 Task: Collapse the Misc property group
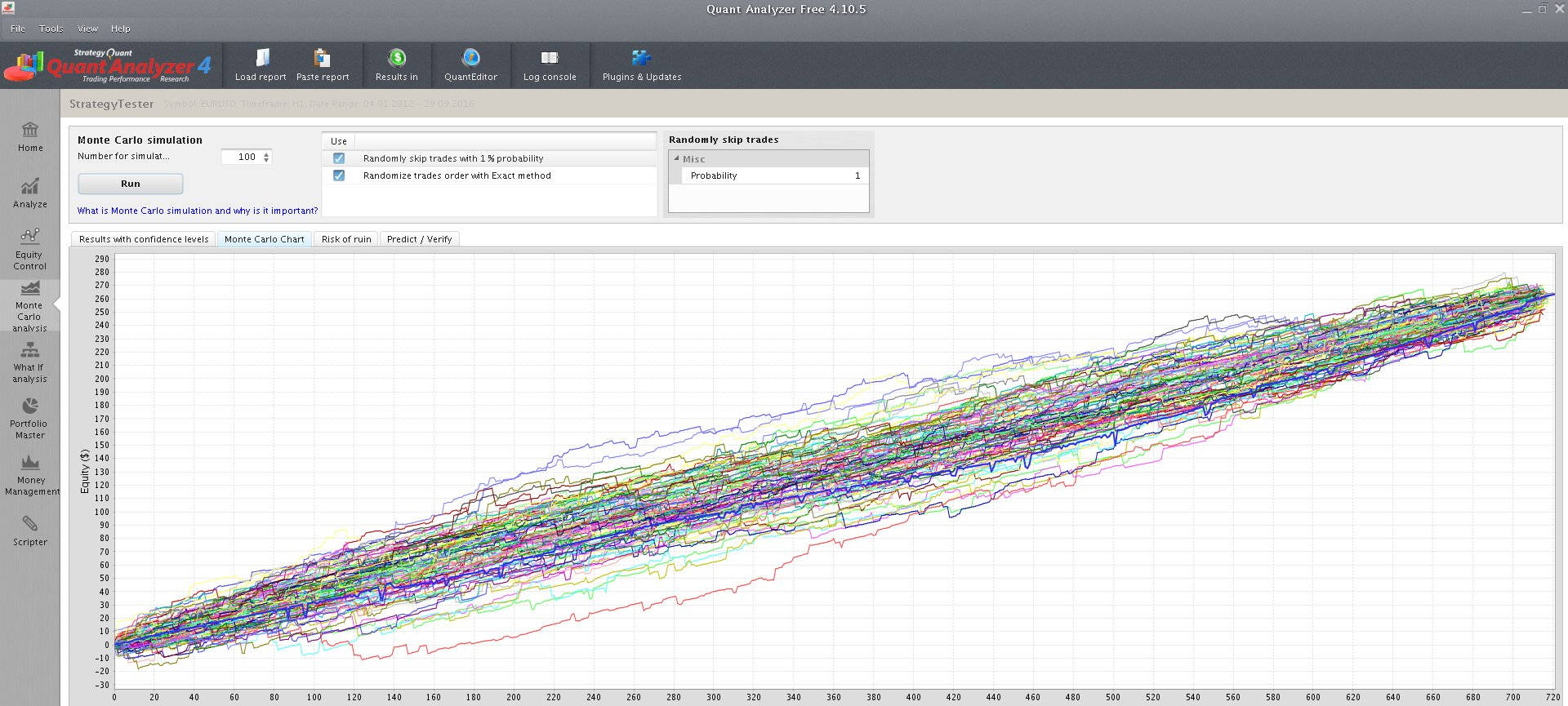pos(676,158)
